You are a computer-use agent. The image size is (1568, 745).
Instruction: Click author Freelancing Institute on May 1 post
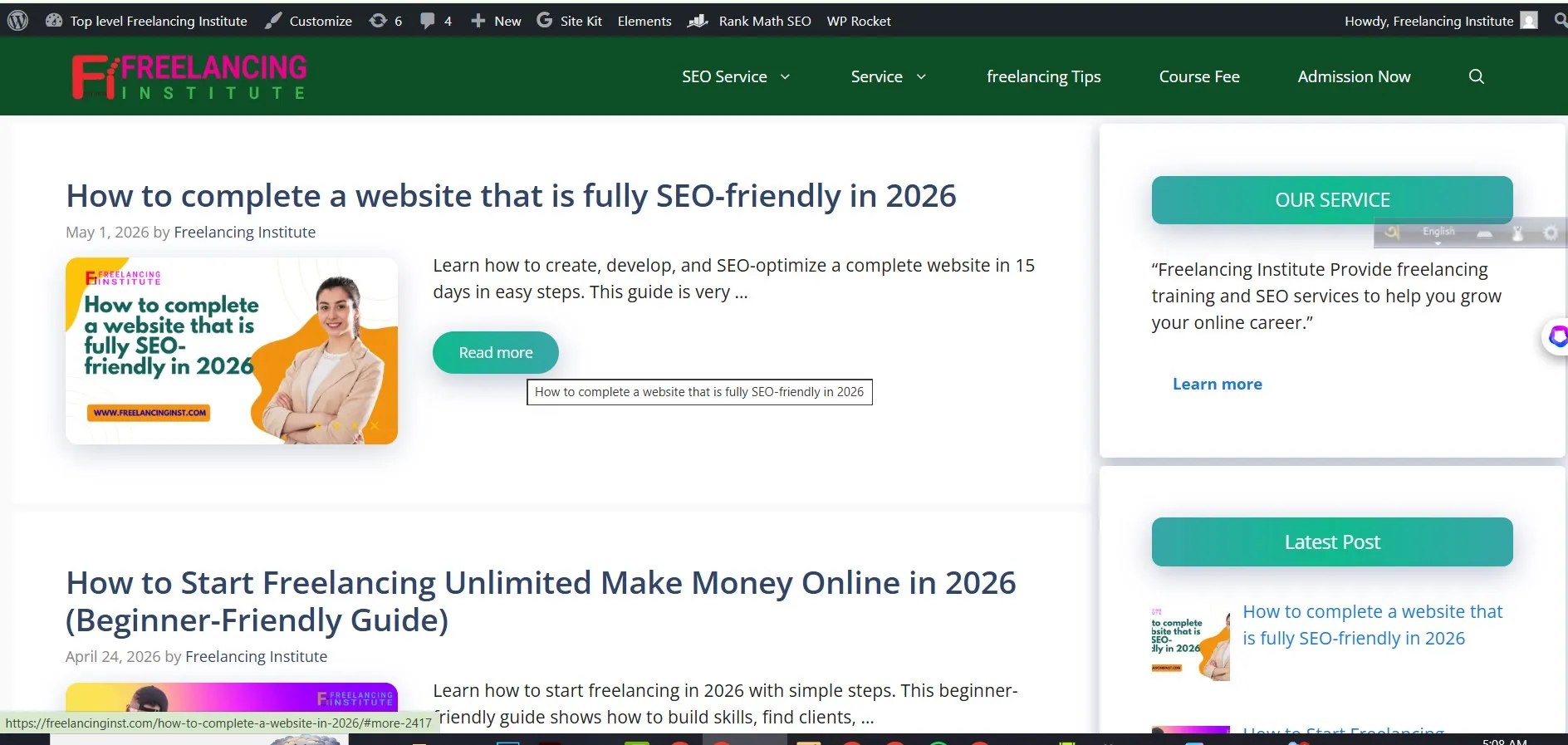click(x=245, y=233)
